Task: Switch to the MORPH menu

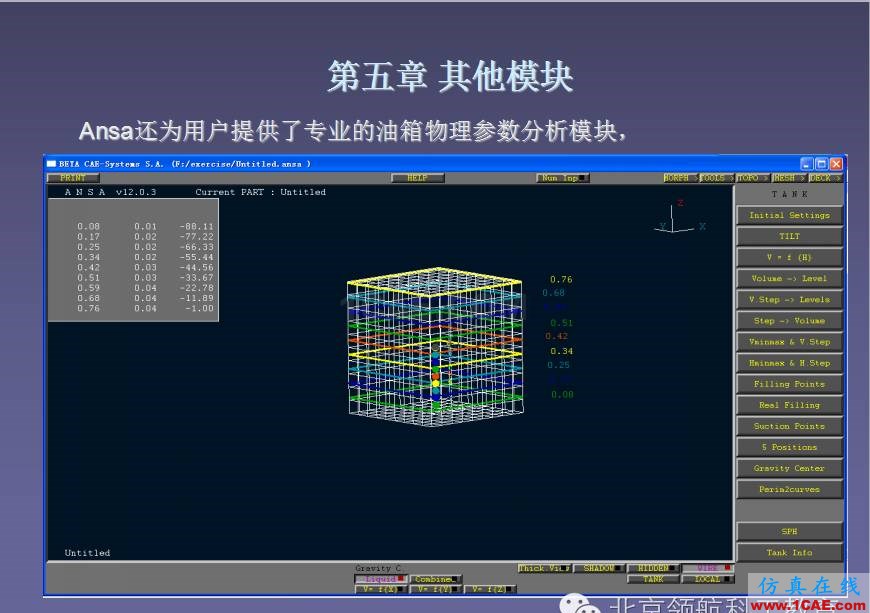Action: tap(680, 178)
